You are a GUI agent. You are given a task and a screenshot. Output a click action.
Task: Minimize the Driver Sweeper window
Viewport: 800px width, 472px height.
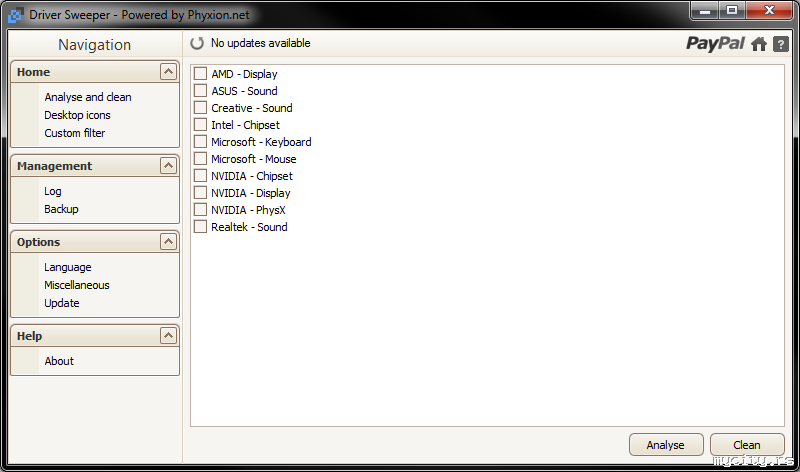pos(705,10)
